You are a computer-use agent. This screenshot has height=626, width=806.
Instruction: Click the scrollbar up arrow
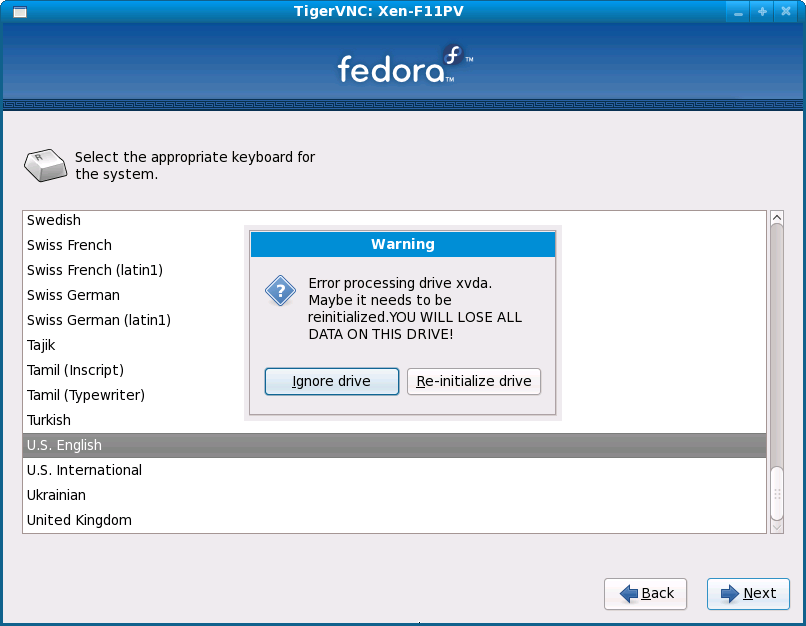click(776, 217)
